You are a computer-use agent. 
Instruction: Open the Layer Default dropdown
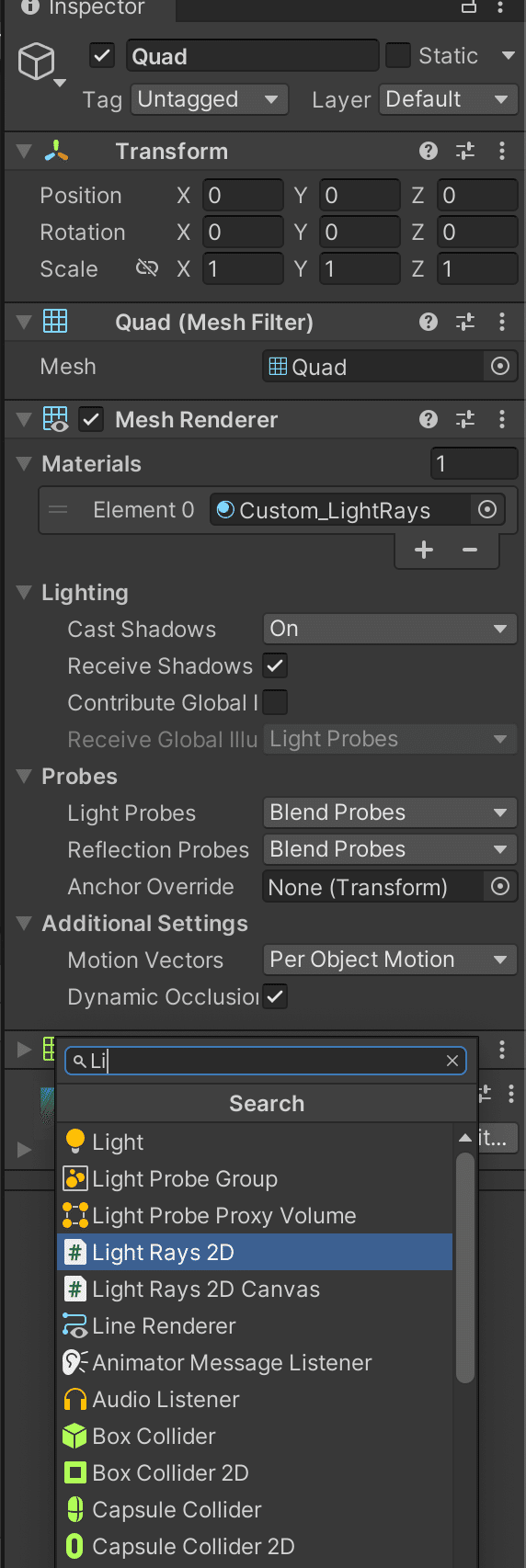click(448, 99)
